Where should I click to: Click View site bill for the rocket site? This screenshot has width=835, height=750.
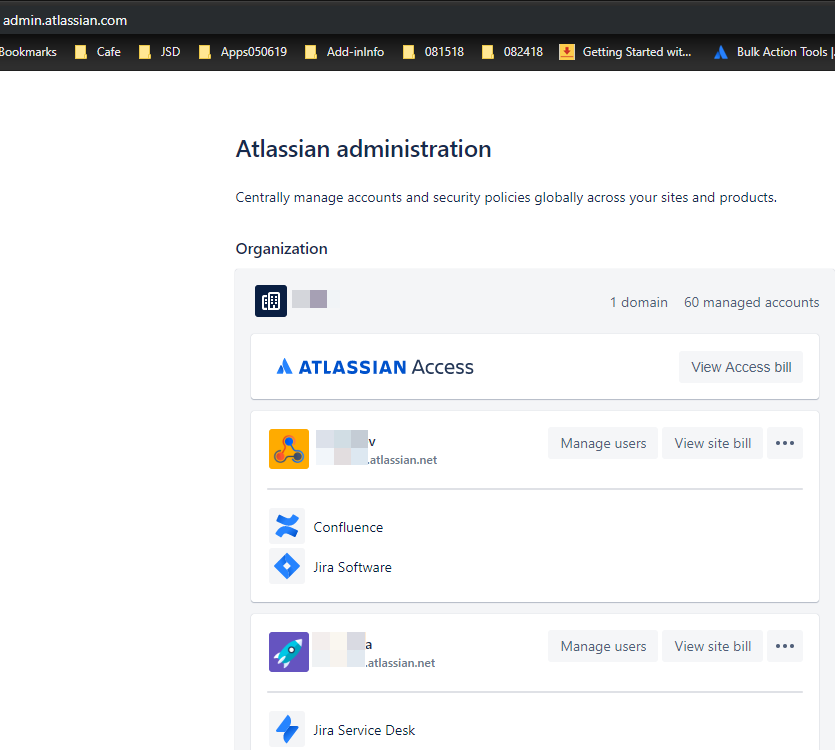pyautogui.click(x=713, y=646)
